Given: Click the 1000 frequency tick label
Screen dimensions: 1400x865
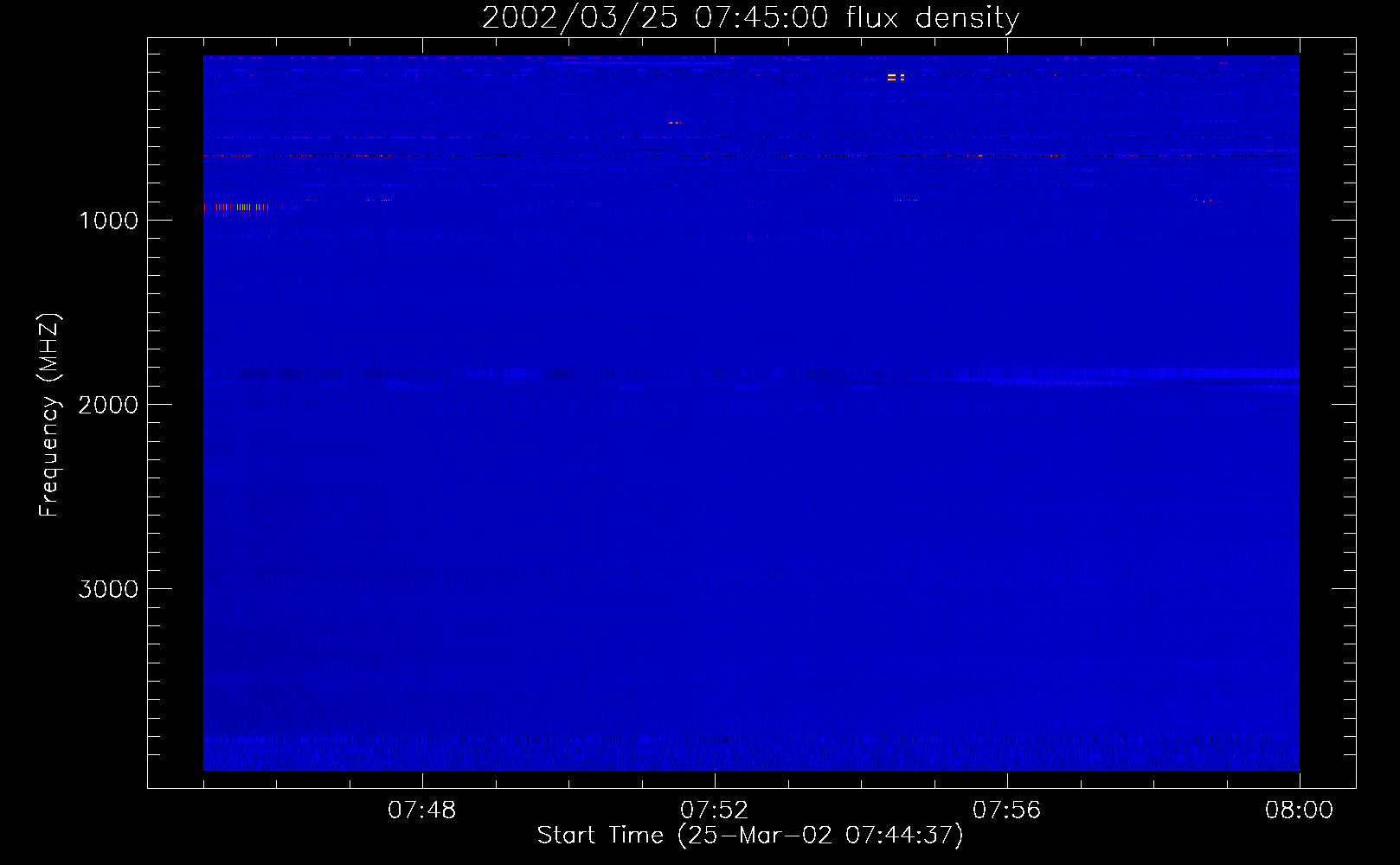Looking at the screenshot, I should (x=108, y=221).
